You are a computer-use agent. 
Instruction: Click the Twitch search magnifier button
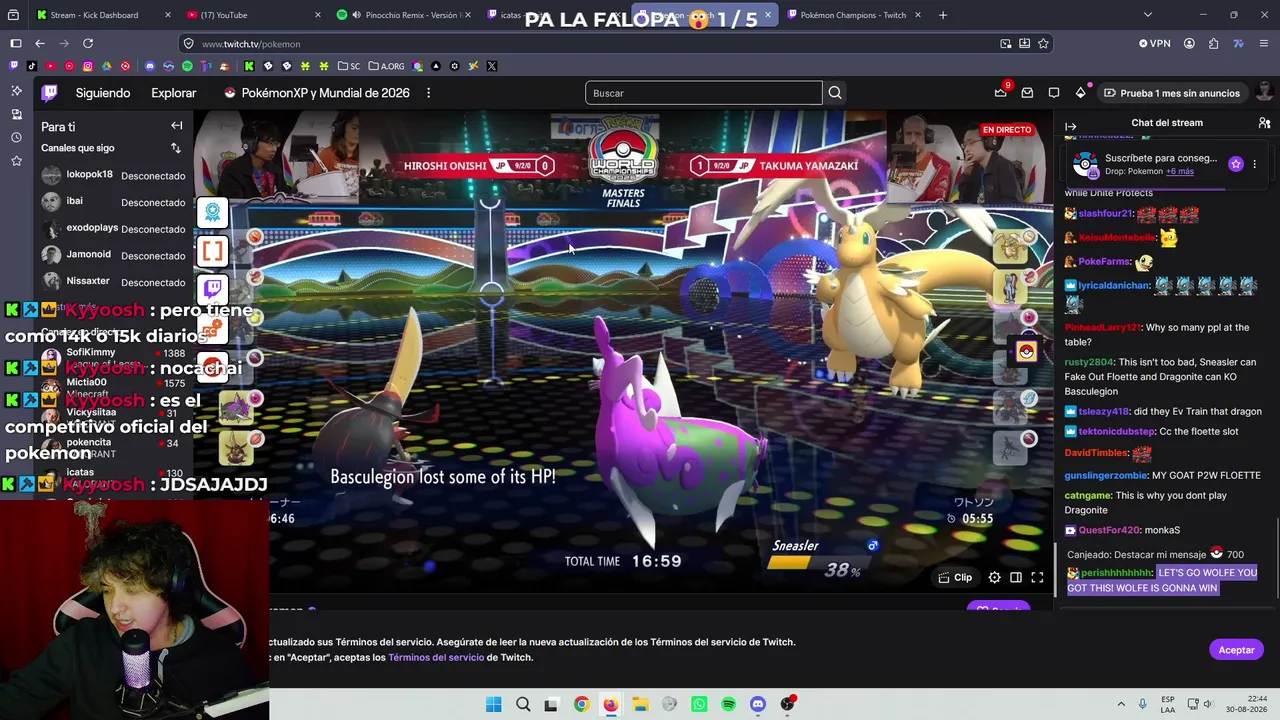coord(835,93)
